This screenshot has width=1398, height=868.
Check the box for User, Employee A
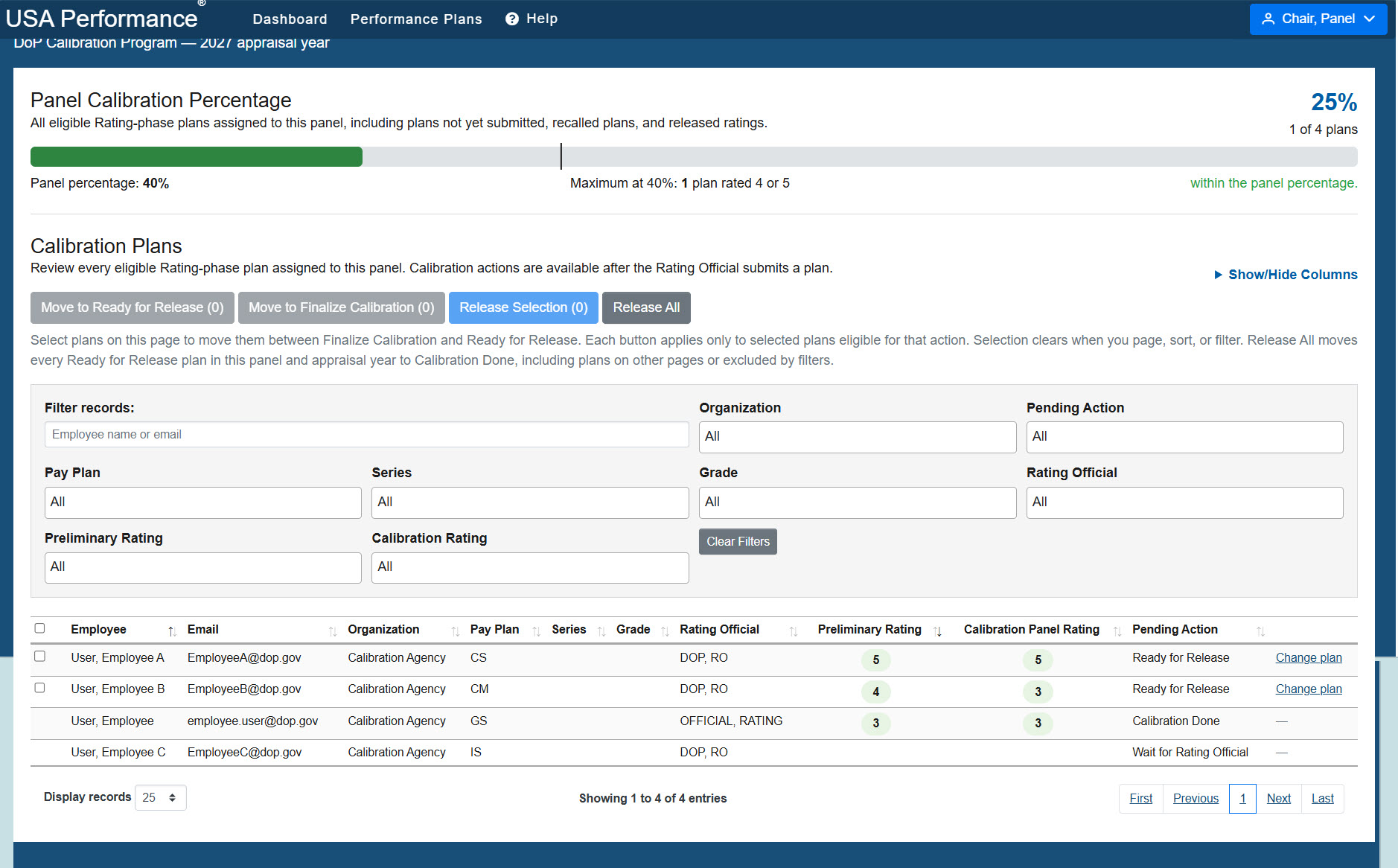click(39, 656)
